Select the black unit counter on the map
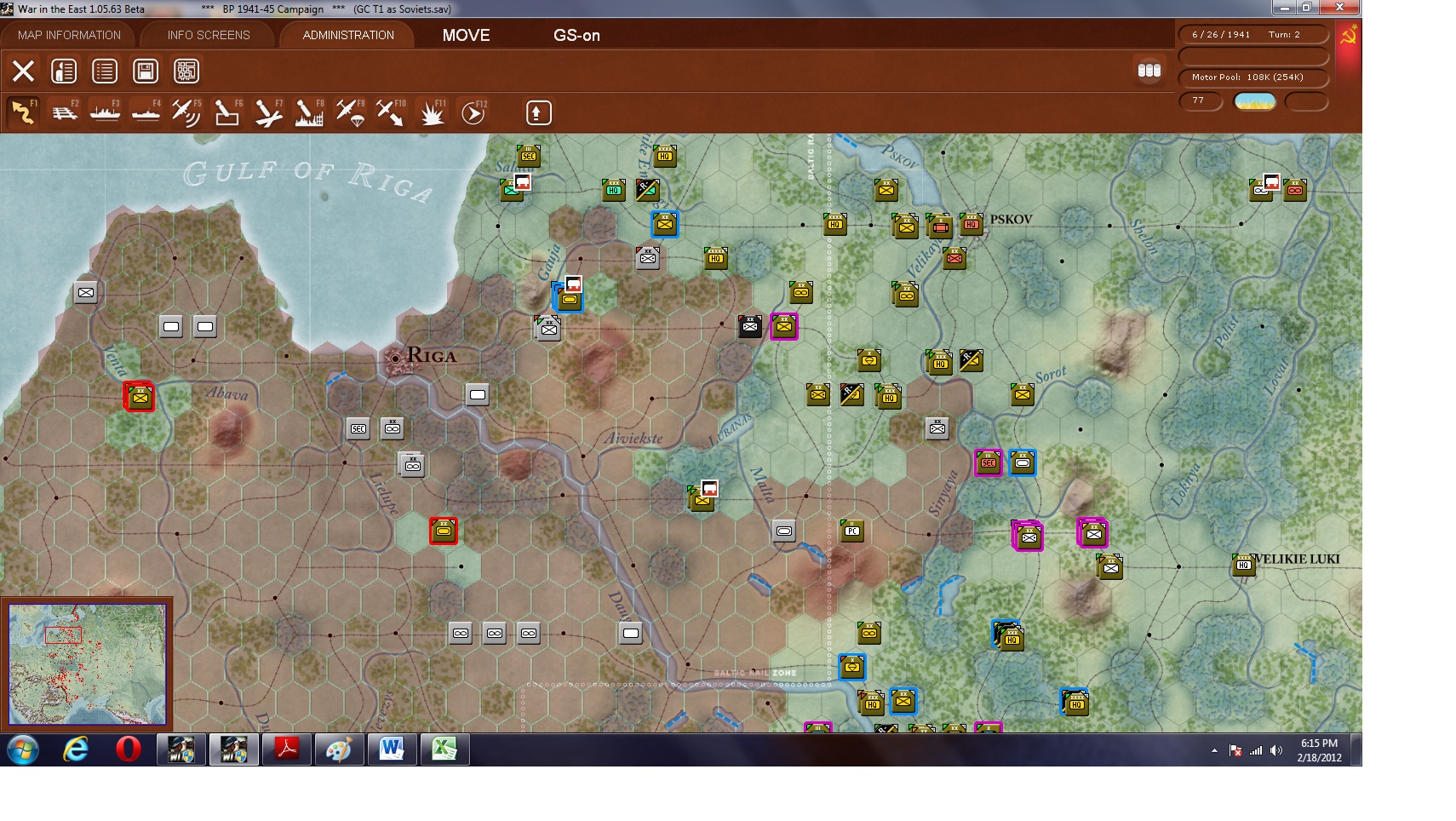This screenshot has height=821, width=1456. [749, 326]
